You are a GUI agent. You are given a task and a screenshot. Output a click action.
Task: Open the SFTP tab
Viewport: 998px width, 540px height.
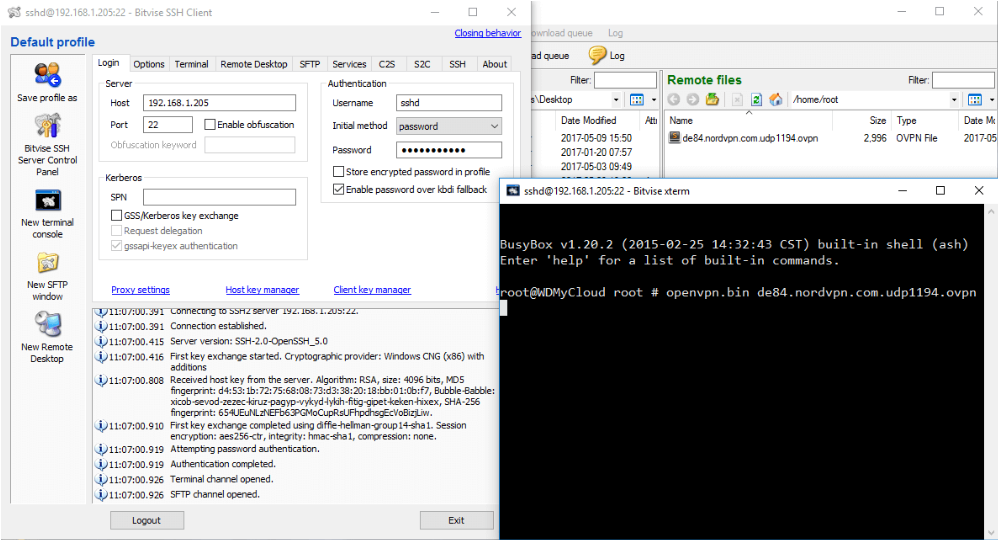(x=309, y=64)
